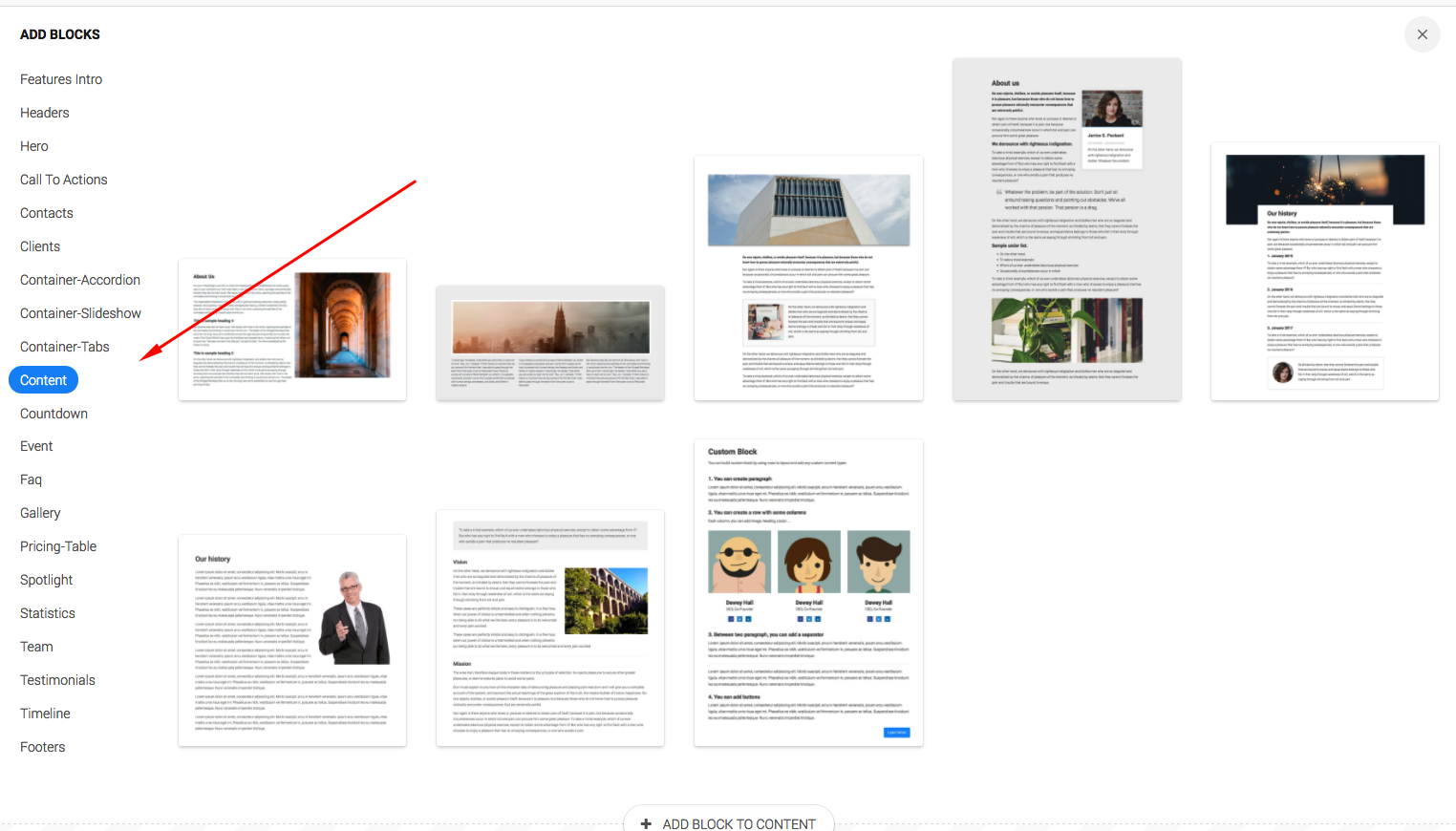Viewport: 1456px width, 831px height.
Task: Select the Vision and Mission block template
Action: [x=549, y=628]
